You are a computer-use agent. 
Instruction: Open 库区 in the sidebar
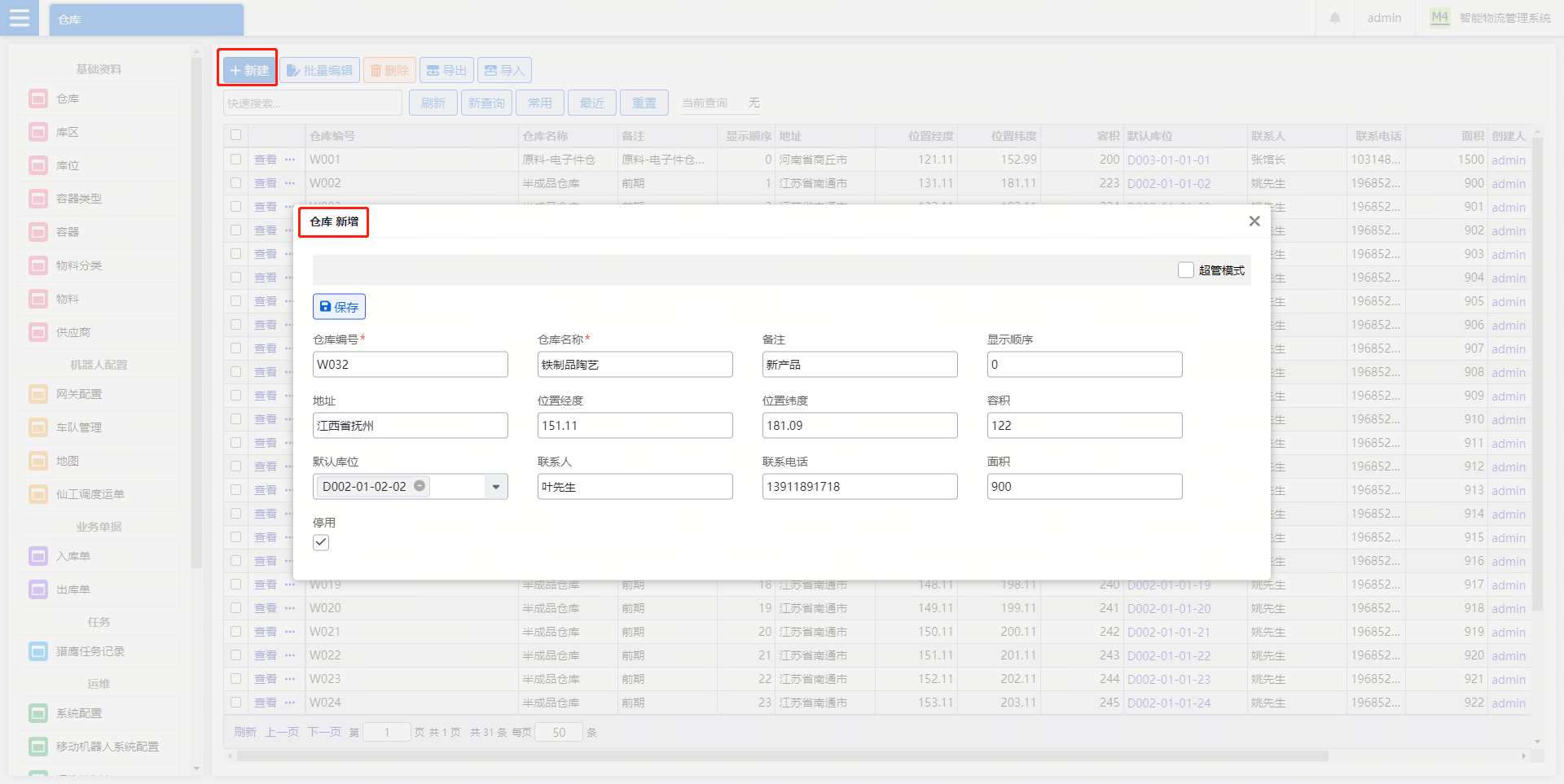[99, 132]
